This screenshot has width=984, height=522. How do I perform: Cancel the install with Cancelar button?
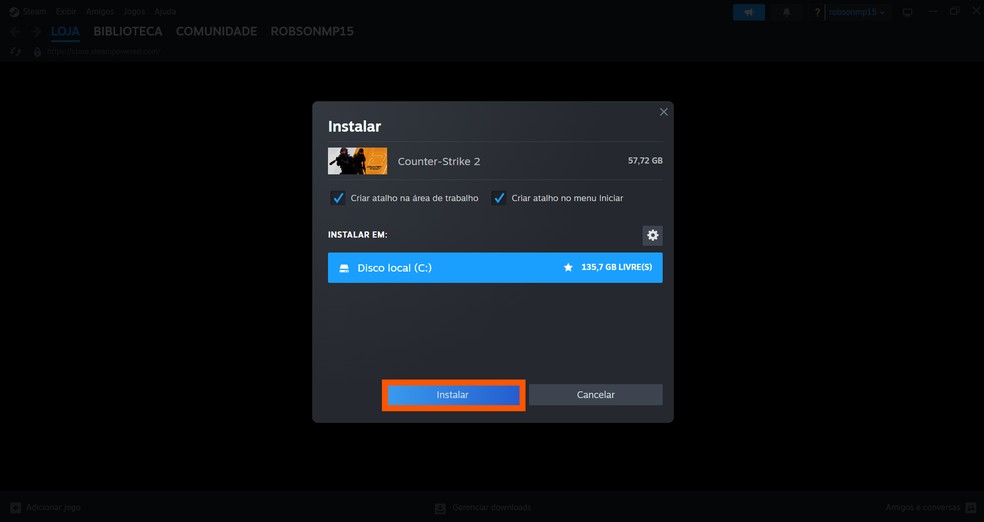coord(596,395)
